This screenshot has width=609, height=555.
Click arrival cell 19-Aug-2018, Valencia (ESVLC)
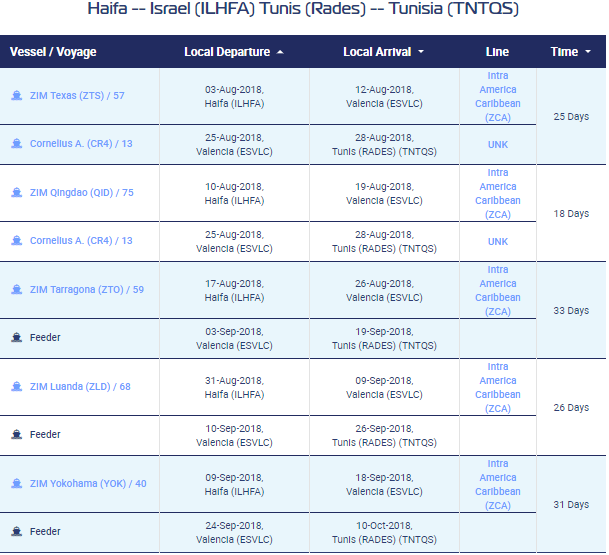pos(384,193)
